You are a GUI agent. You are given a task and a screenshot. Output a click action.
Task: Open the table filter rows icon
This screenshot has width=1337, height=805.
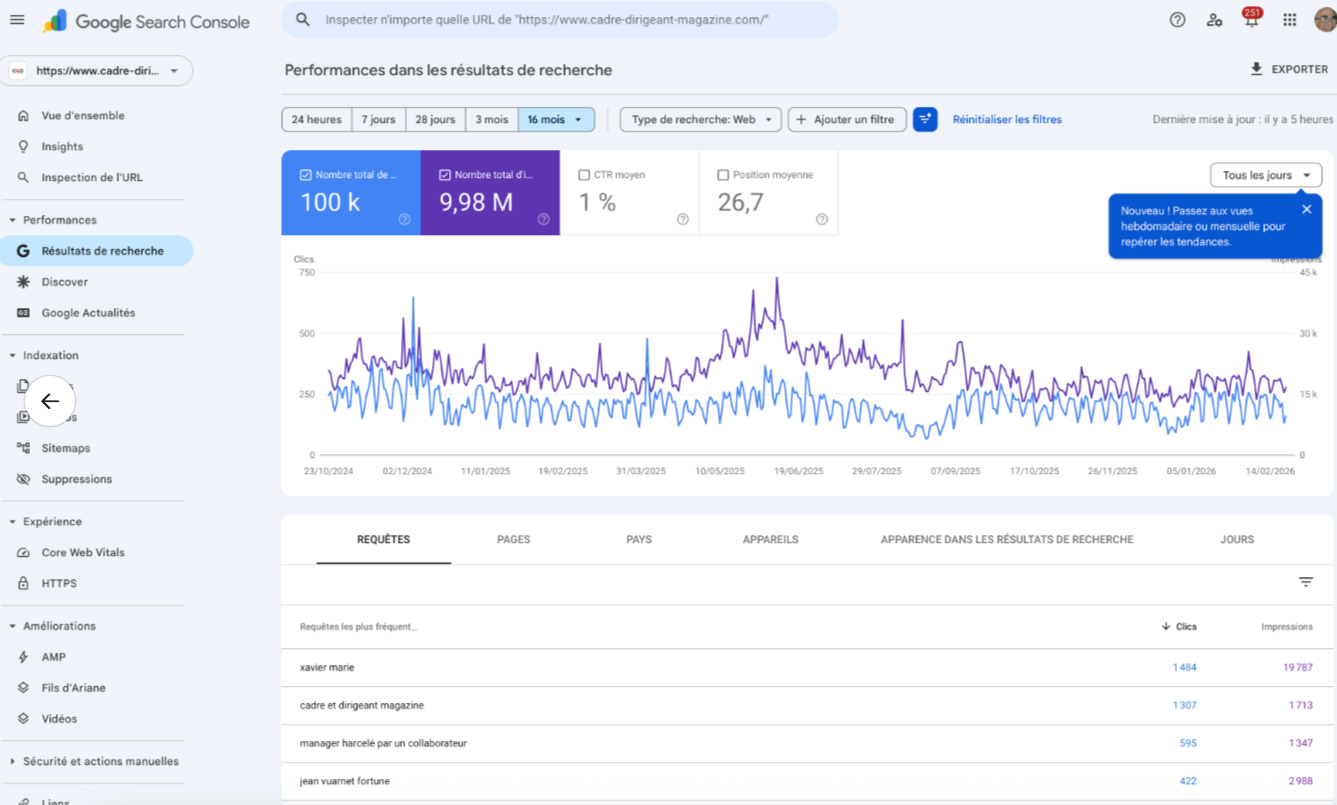(x=1305, y=582)
